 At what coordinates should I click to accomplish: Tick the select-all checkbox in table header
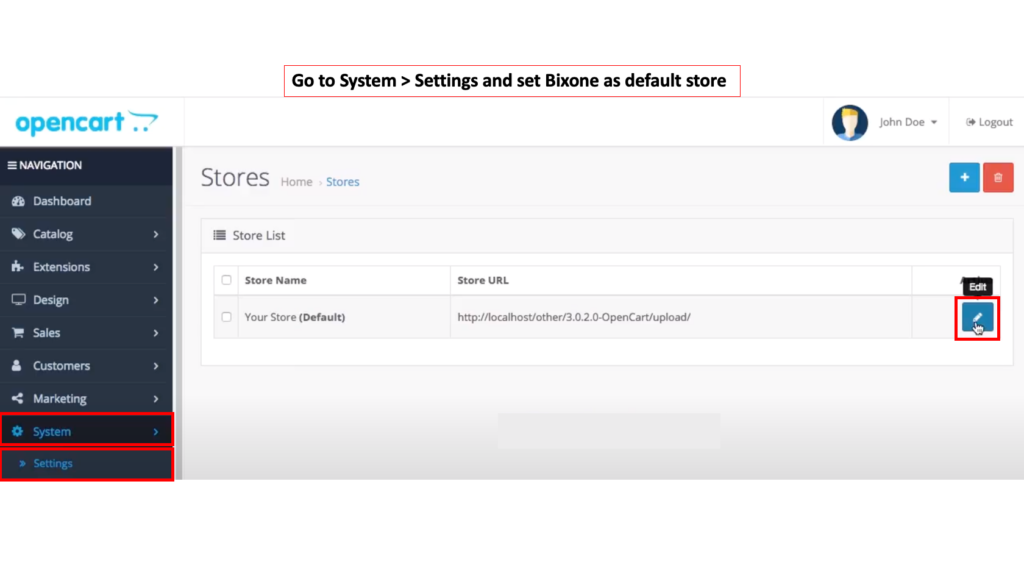(226, 280)
